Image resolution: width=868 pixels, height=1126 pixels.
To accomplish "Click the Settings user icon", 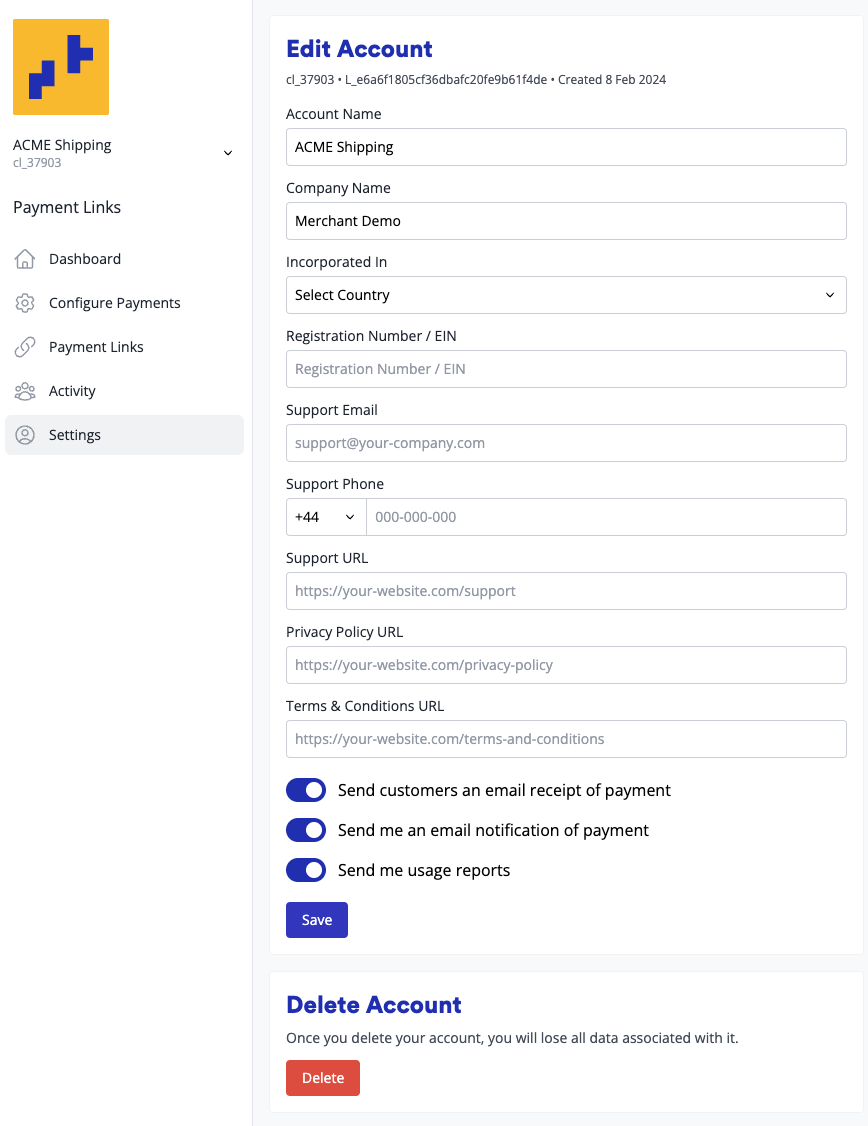I will pos(25,435).
